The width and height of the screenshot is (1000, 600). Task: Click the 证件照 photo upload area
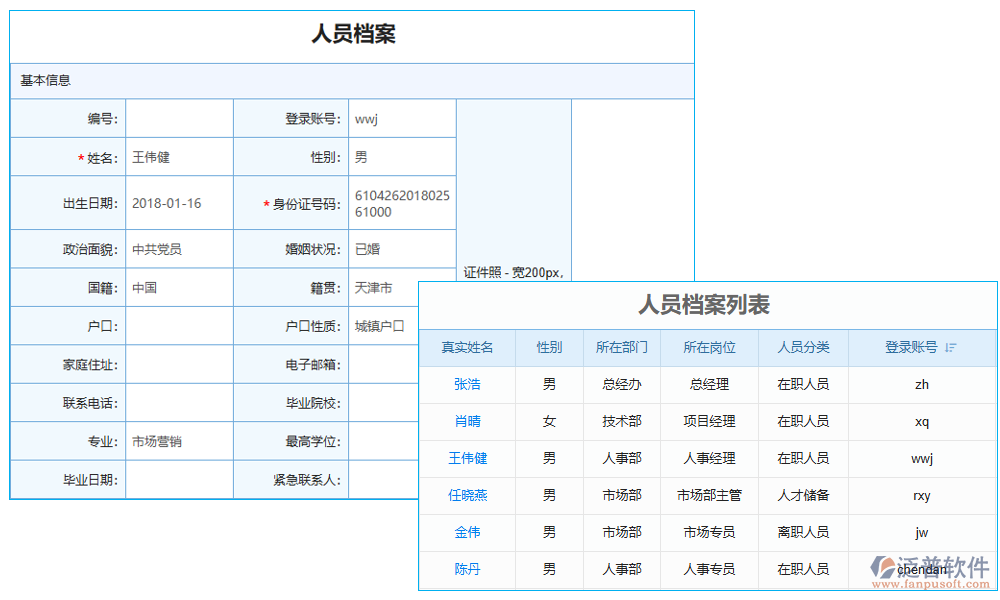tap(513, 190)
